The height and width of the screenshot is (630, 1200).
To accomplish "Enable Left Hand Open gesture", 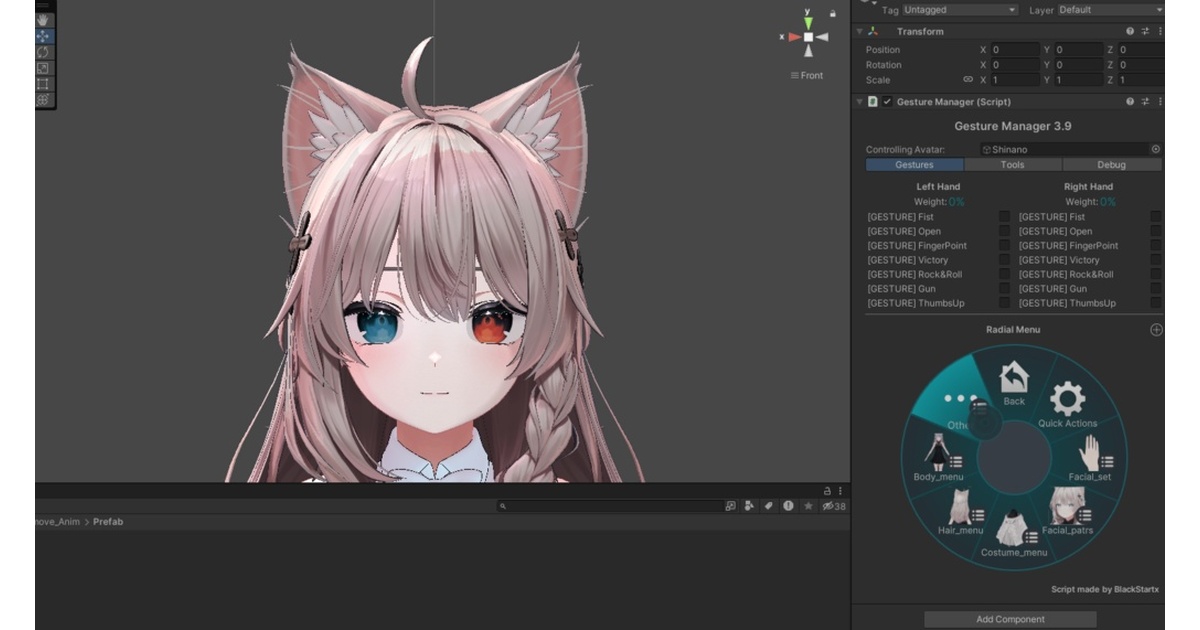I will (x=1004, y=231).
